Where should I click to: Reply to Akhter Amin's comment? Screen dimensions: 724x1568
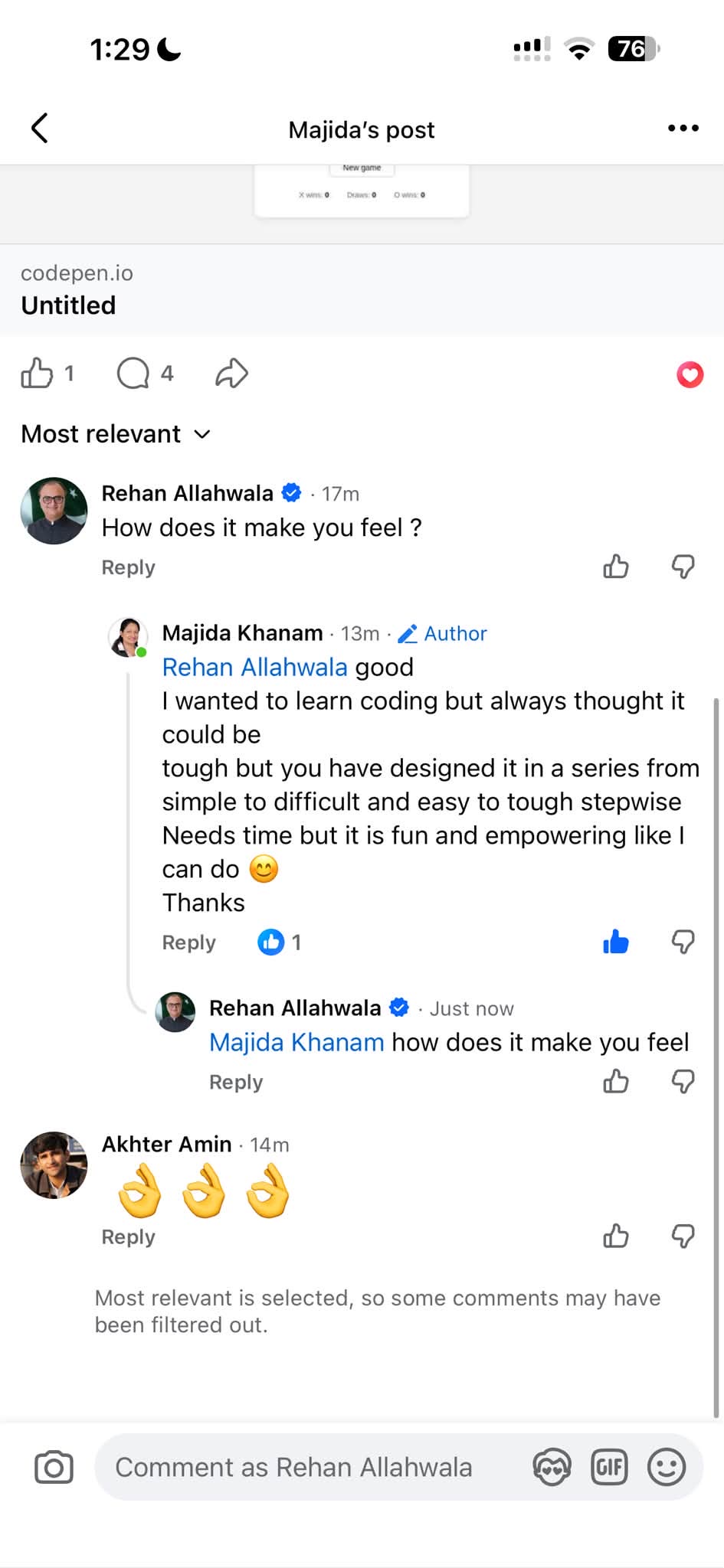point(128,1236)
